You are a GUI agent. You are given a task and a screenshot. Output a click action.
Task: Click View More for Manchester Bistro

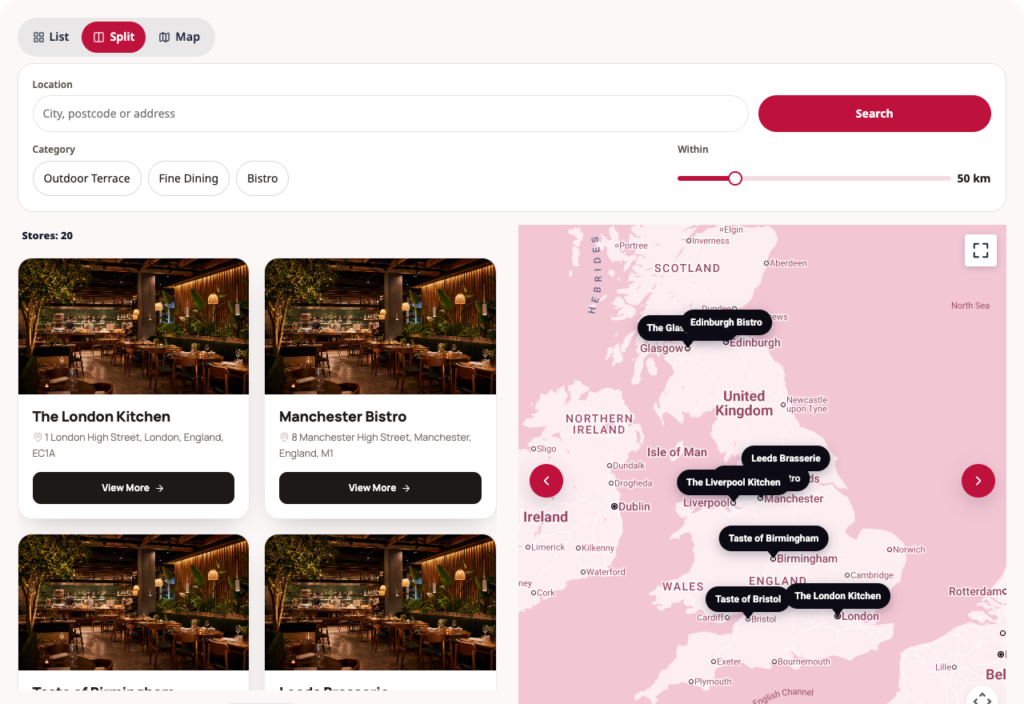380,488
